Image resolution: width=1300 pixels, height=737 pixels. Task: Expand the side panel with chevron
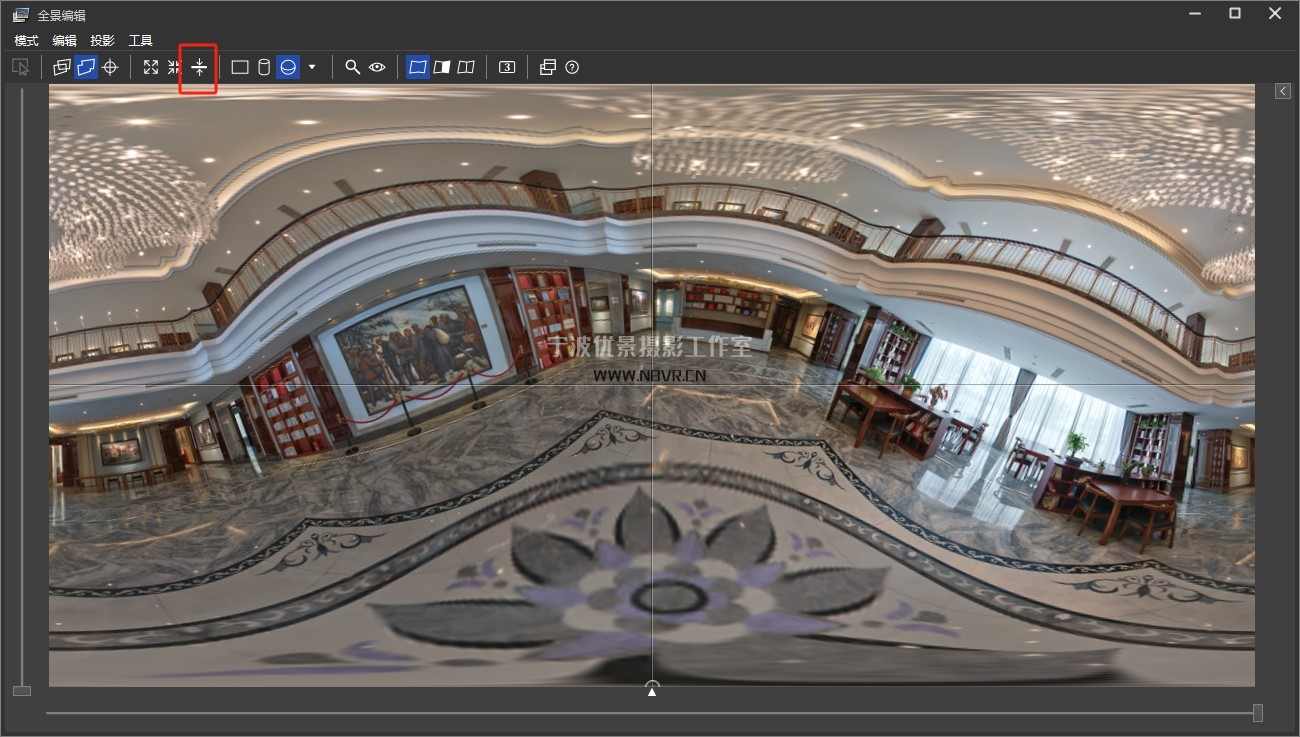(1282, 91)
